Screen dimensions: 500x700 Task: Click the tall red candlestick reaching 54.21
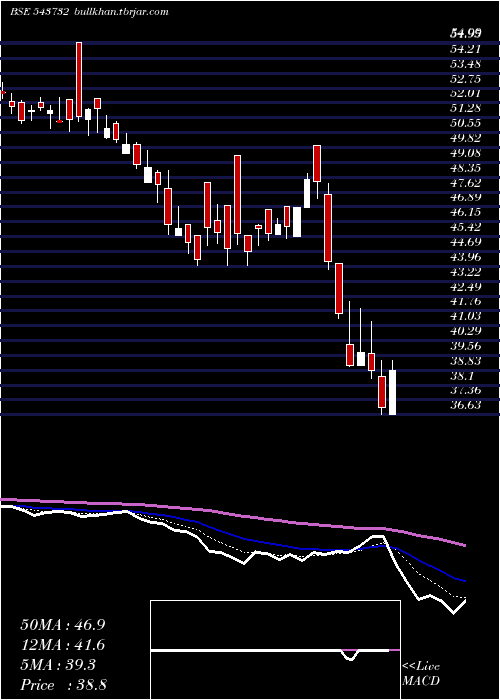click(x=79, y=79)
